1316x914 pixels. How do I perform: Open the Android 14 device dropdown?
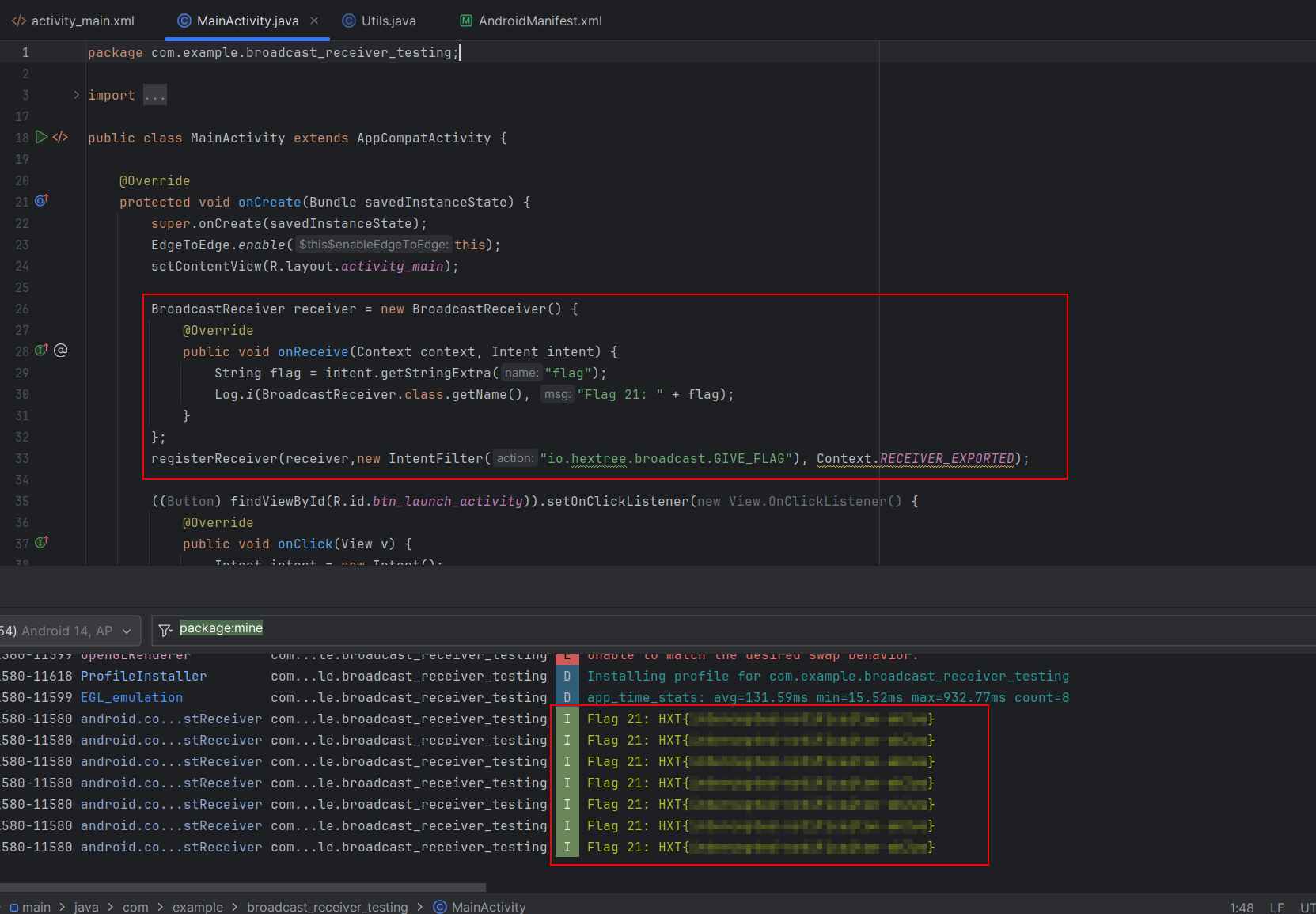pos(70,631)
